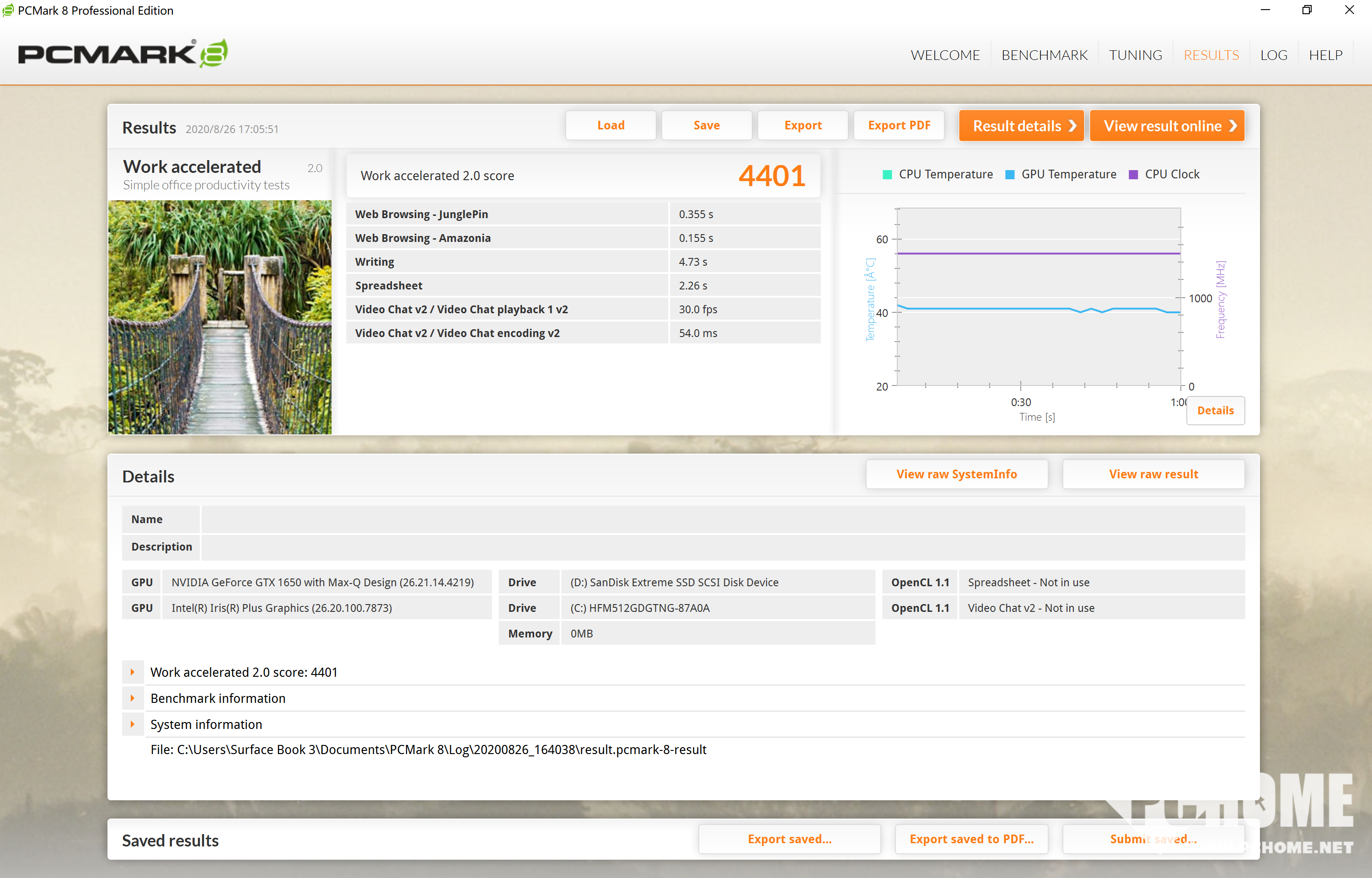Open the TUNING tab
The width and height of the screenshot is (1372, 878).
(x=1135, y=55)
